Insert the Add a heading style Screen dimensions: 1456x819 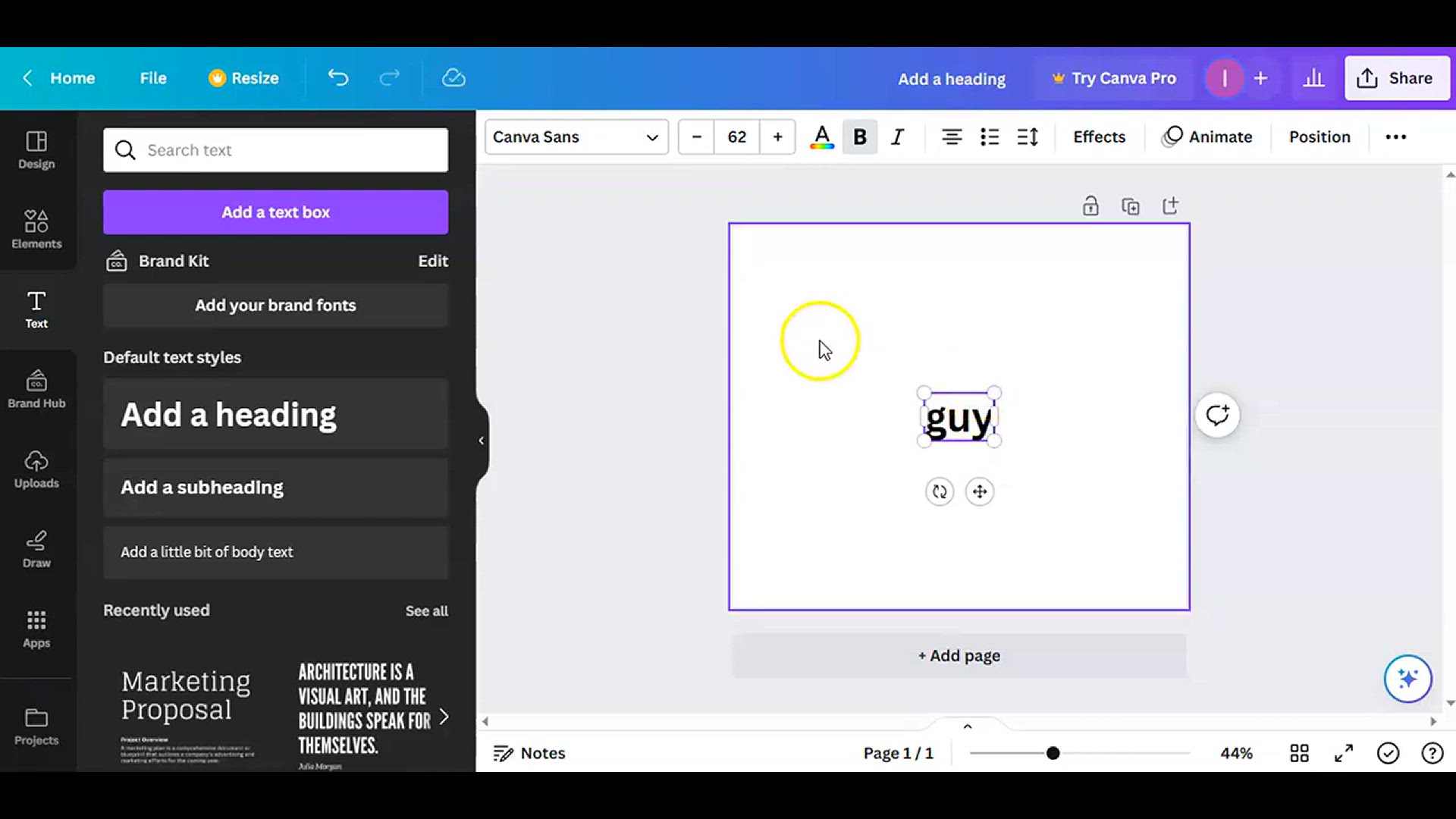tap(275, 415)
